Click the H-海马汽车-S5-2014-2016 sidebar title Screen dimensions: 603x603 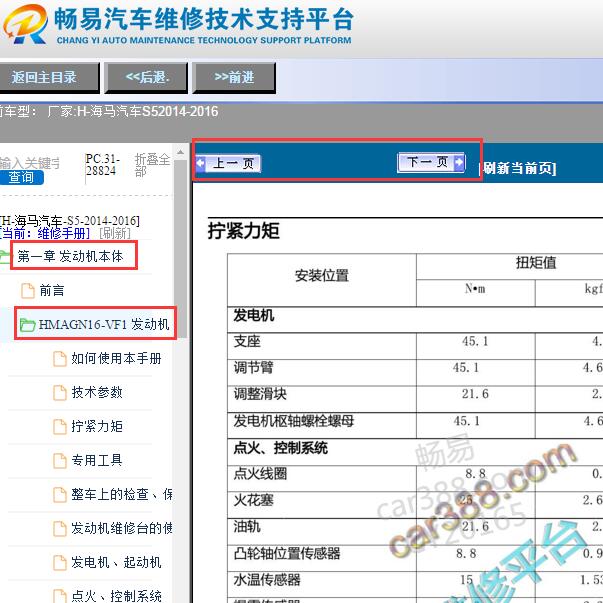coord(70,221)
